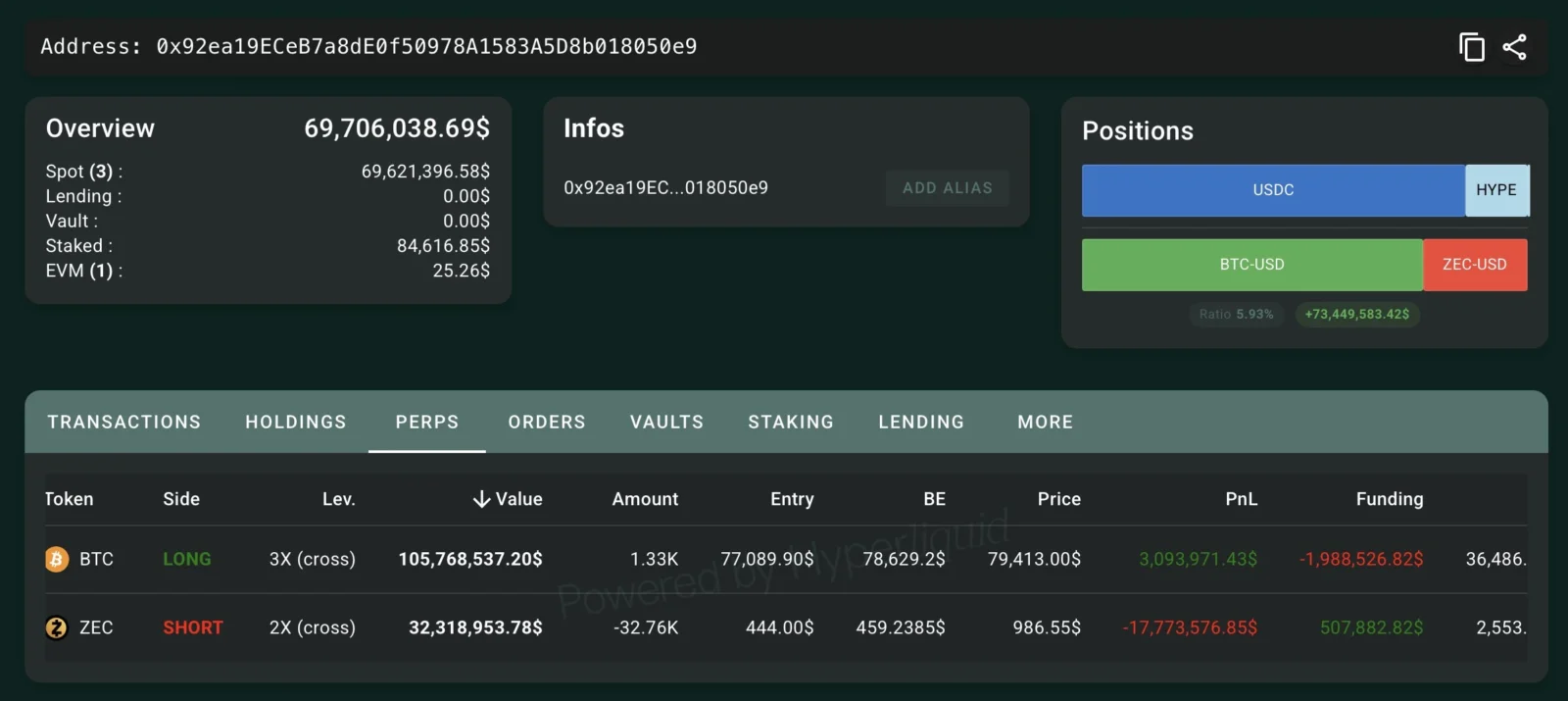The height and width of the screenshot is (701, 1568).
Task: Click the -32.76K amount cell
Action: point(646,627)
